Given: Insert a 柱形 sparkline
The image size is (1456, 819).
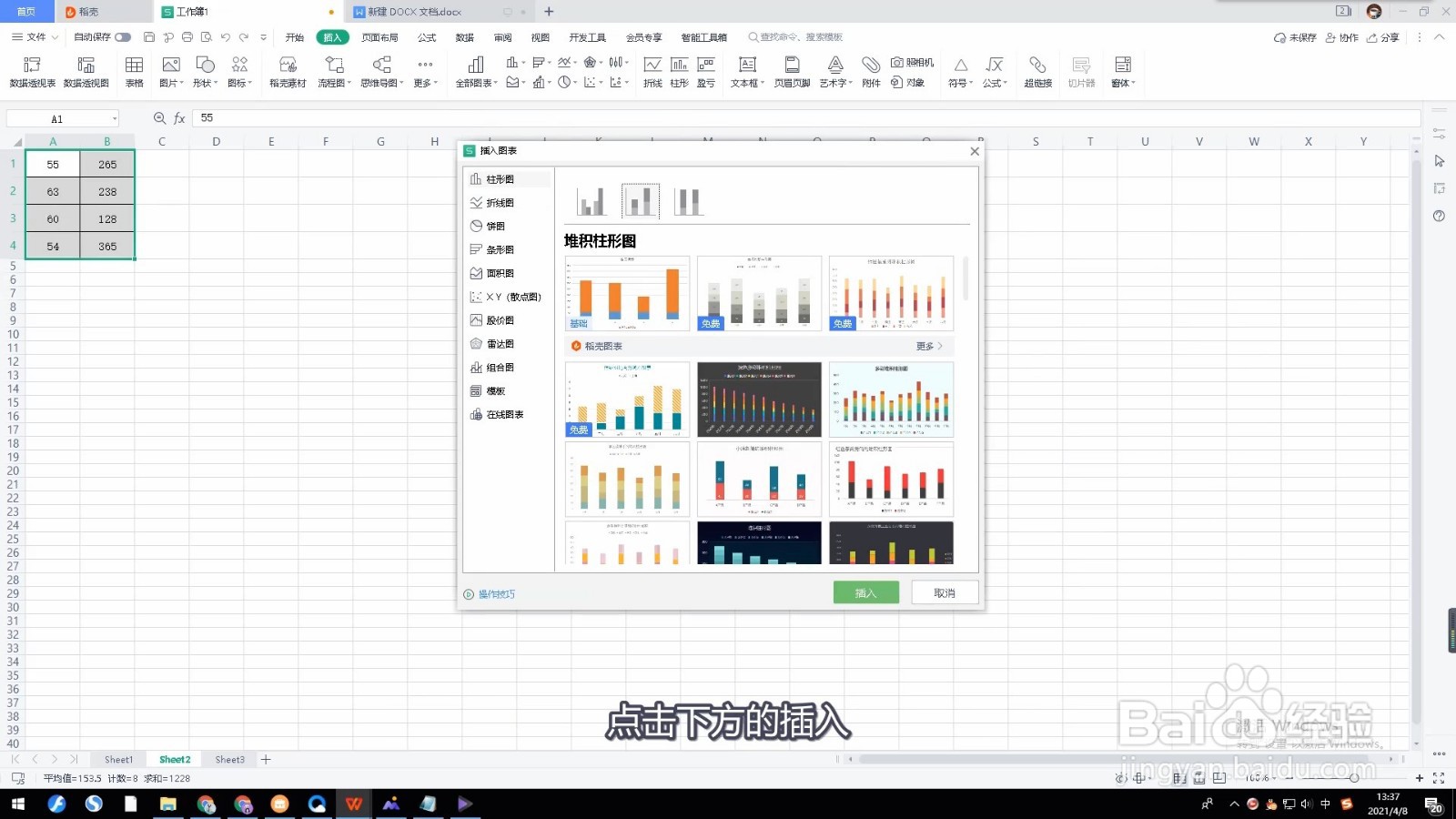Looking at the screenshot, I should tap(679, 71).
